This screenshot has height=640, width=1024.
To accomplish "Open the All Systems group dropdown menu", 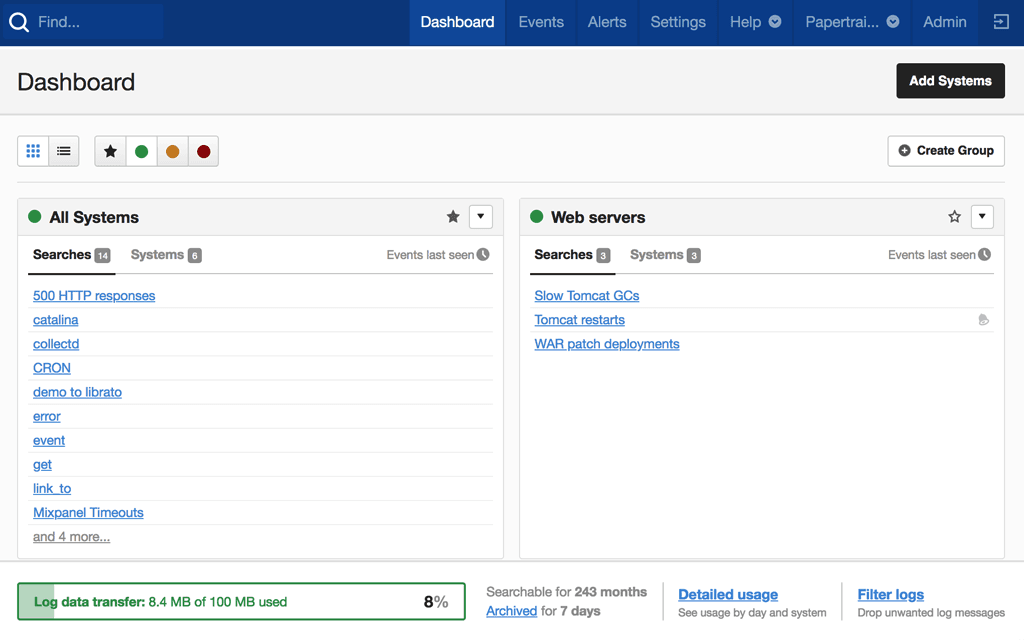I will [481, 216].
